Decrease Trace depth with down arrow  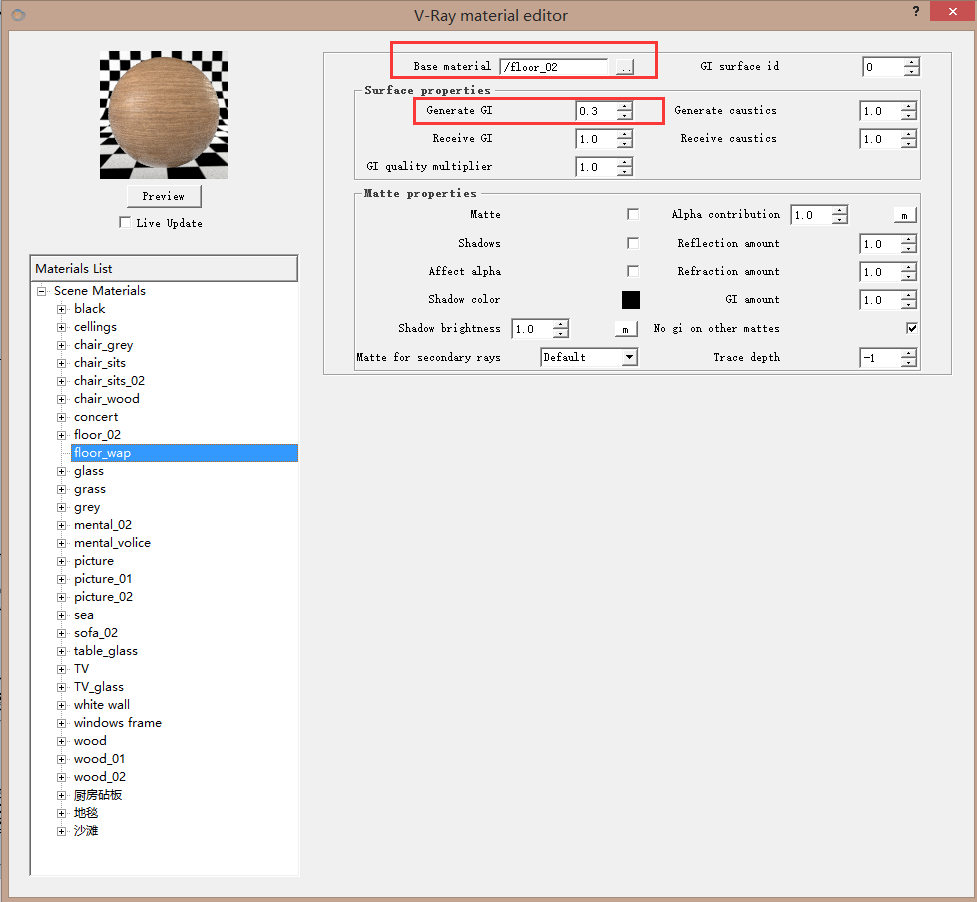(x=909, y=362)
